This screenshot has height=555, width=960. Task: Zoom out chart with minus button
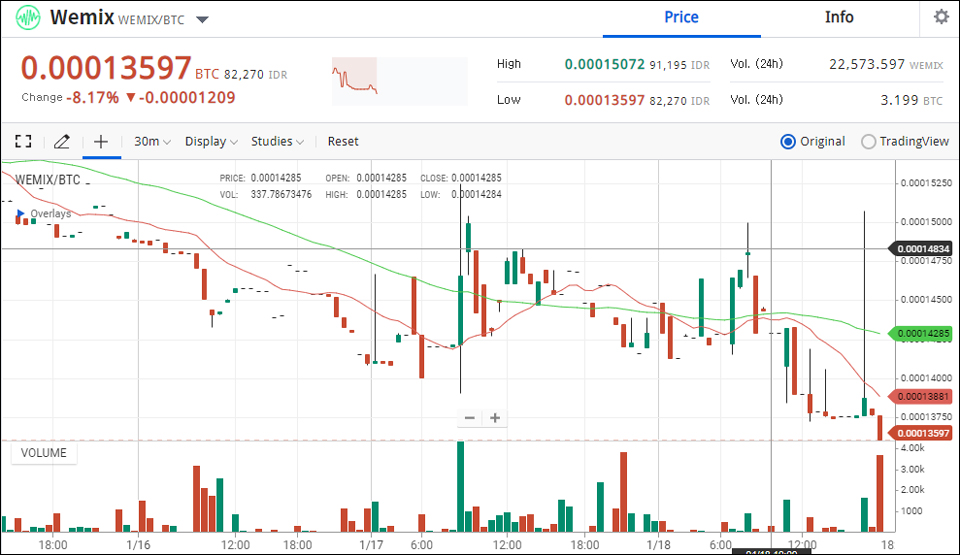(x=470, y=418)
